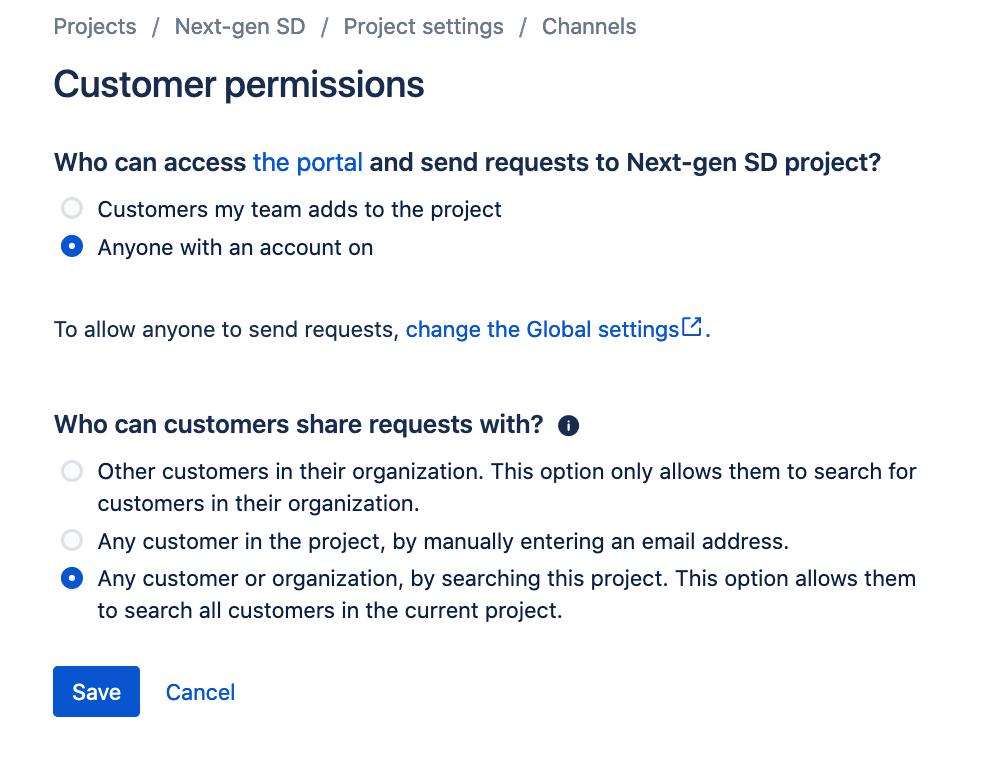Go to Projects in the breadcrumb
The image size is (990, 760).
[95, 27]
